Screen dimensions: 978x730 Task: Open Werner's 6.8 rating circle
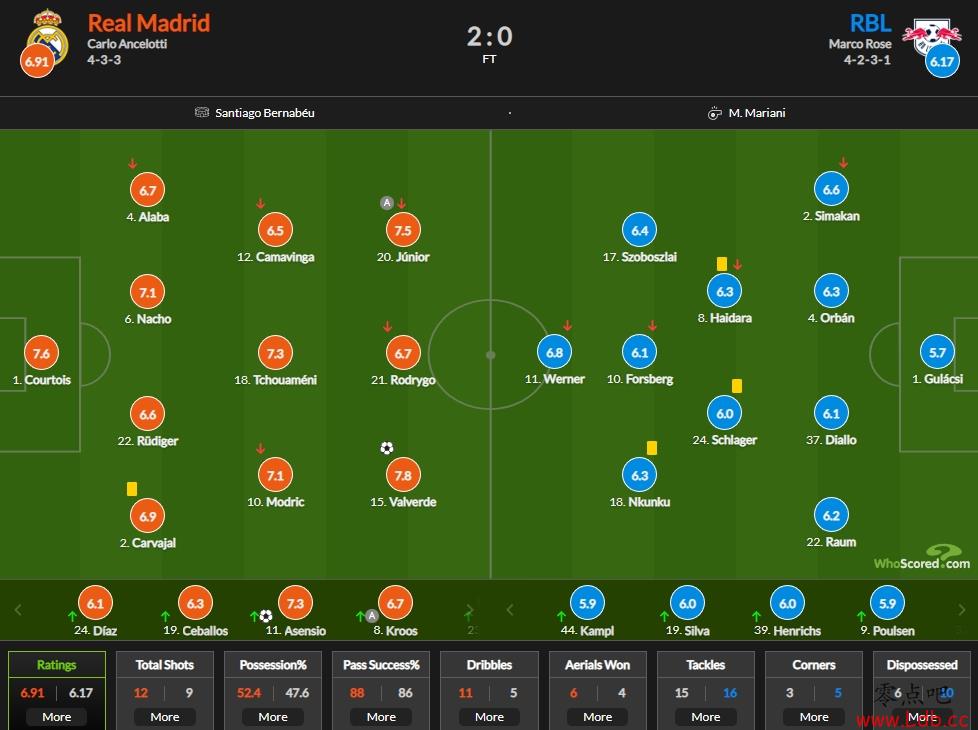pos(554,352)
